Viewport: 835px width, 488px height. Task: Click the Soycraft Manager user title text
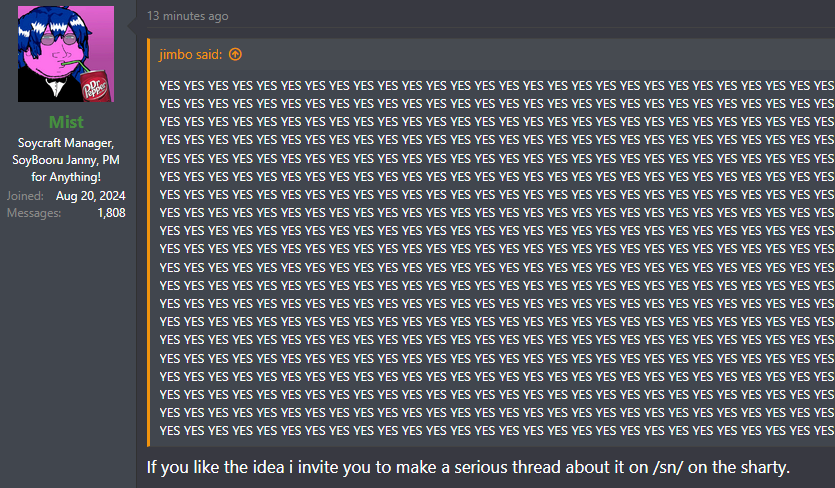pyautogui.click(x=66, y=143)
